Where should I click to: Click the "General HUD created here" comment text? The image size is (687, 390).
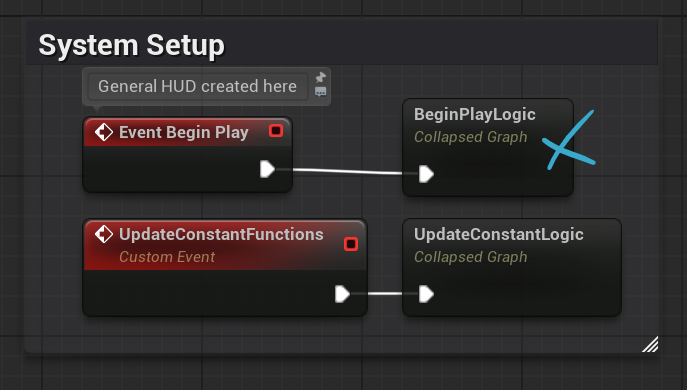tap(198, 86)
